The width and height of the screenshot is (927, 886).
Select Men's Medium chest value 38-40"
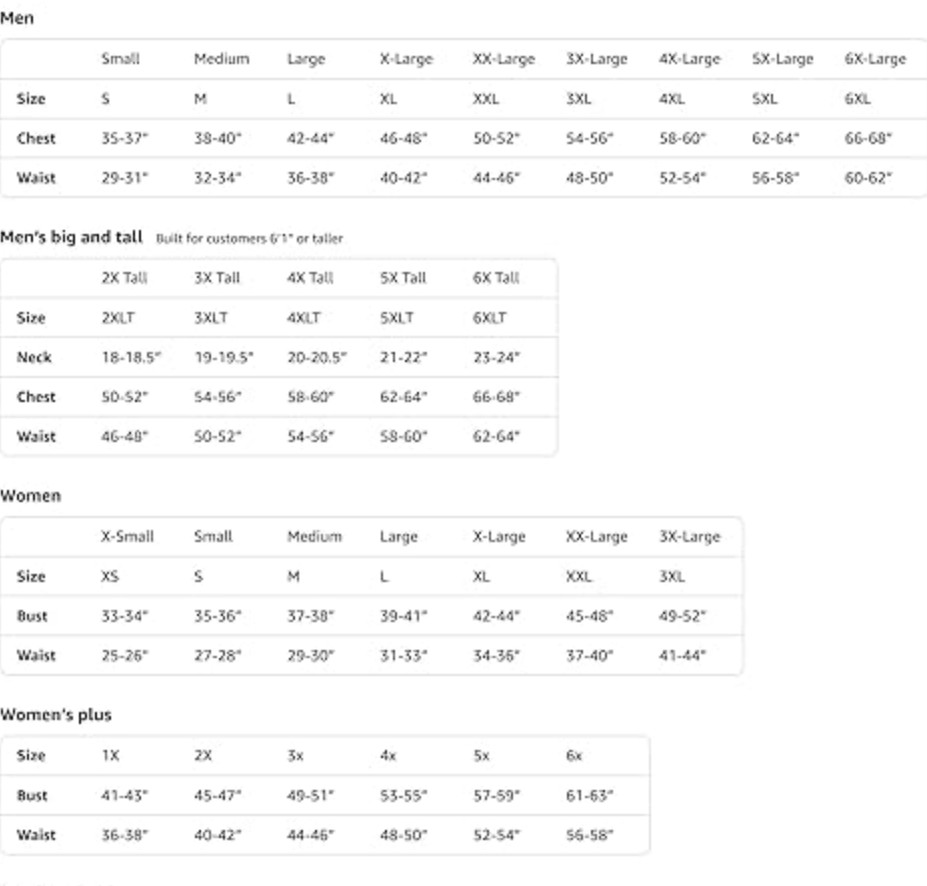(218, 138)
